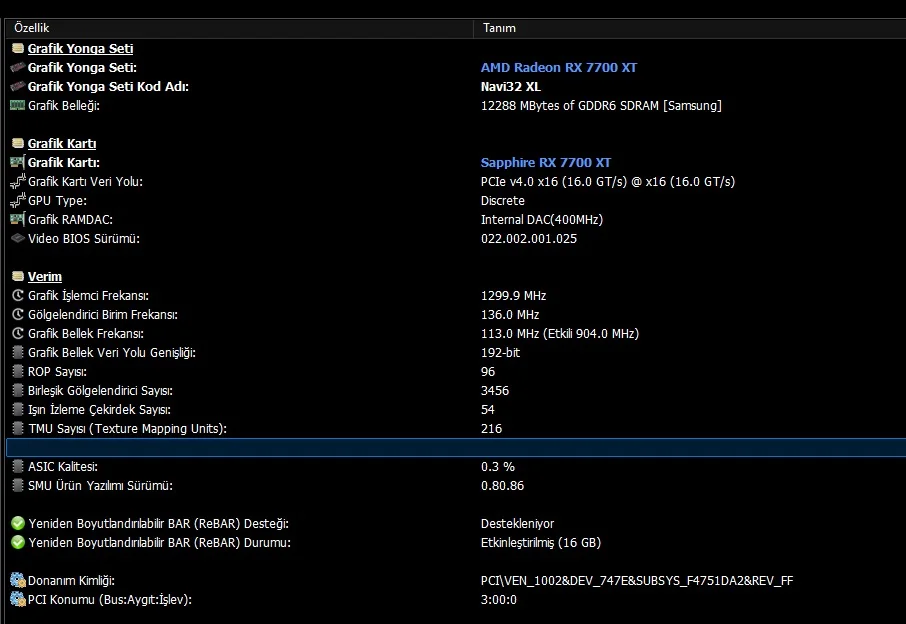Click the chip icon for Grafik Yonga Seti Kod Adı
The image size is (906, 624).
pyautogui.click(x=18, y=87)
